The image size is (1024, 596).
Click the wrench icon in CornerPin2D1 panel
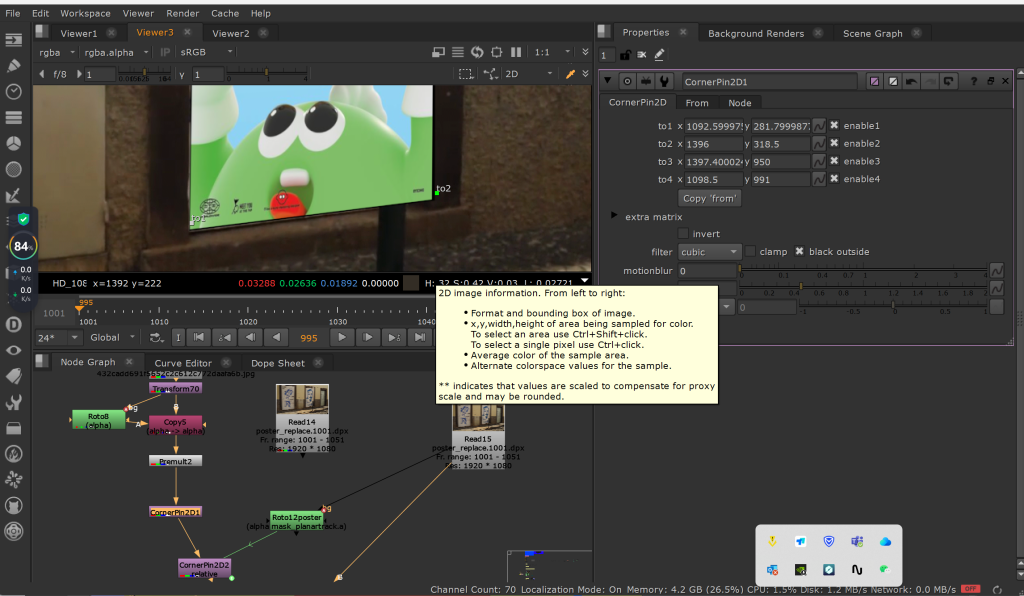[664, 82]
